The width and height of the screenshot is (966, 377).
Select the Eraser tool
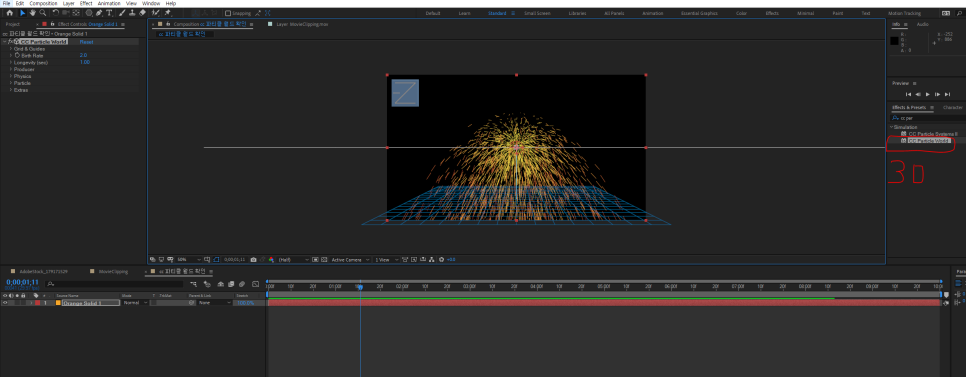[x=142, y=13]
